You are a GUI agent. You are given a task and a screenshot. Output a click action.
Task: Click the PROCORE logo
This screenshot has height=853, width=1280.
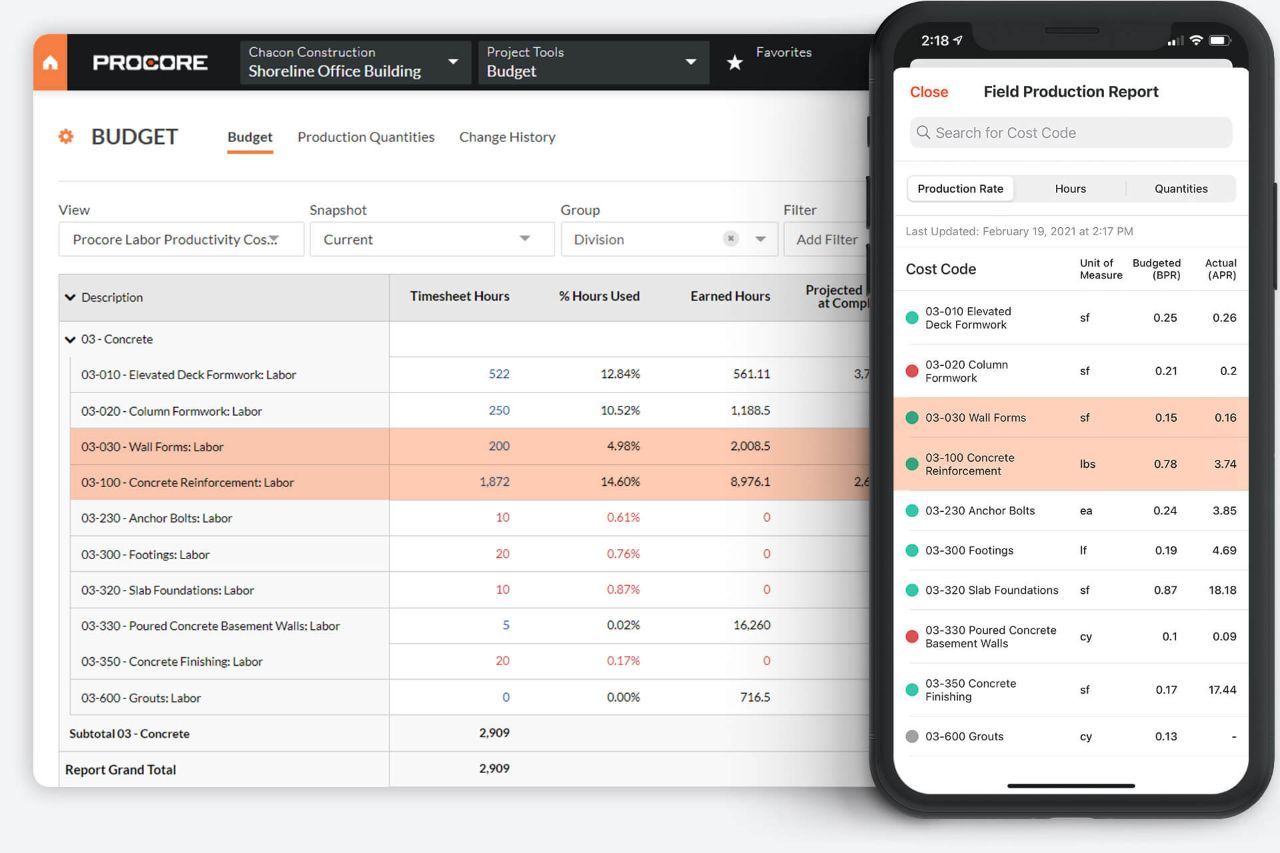150,63
